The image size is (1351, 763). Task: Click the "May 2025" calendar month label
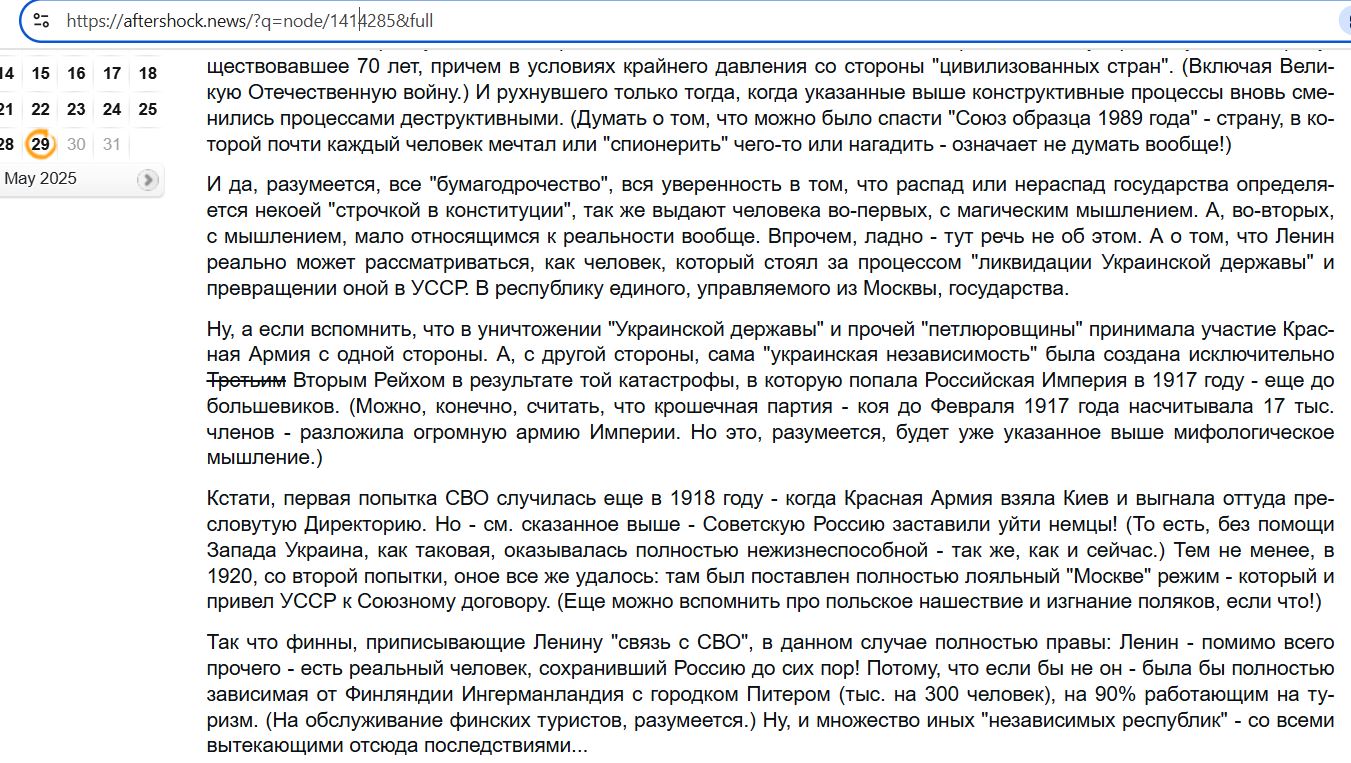(x=40, y=179)
